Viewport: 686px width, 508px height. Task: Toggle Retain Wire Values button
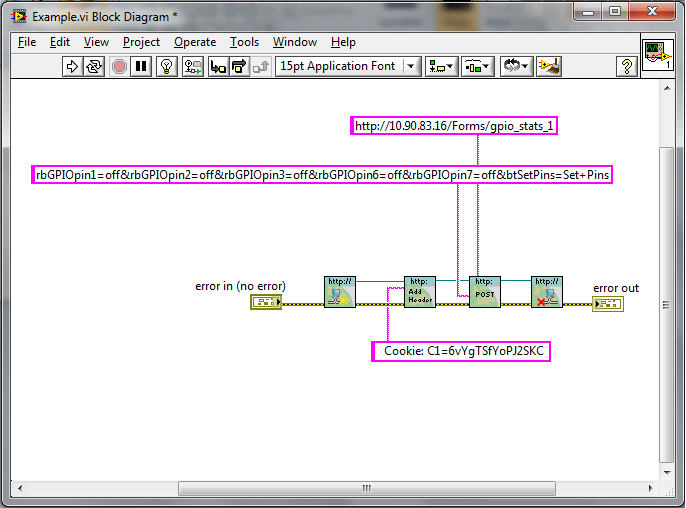pos(192,67)
